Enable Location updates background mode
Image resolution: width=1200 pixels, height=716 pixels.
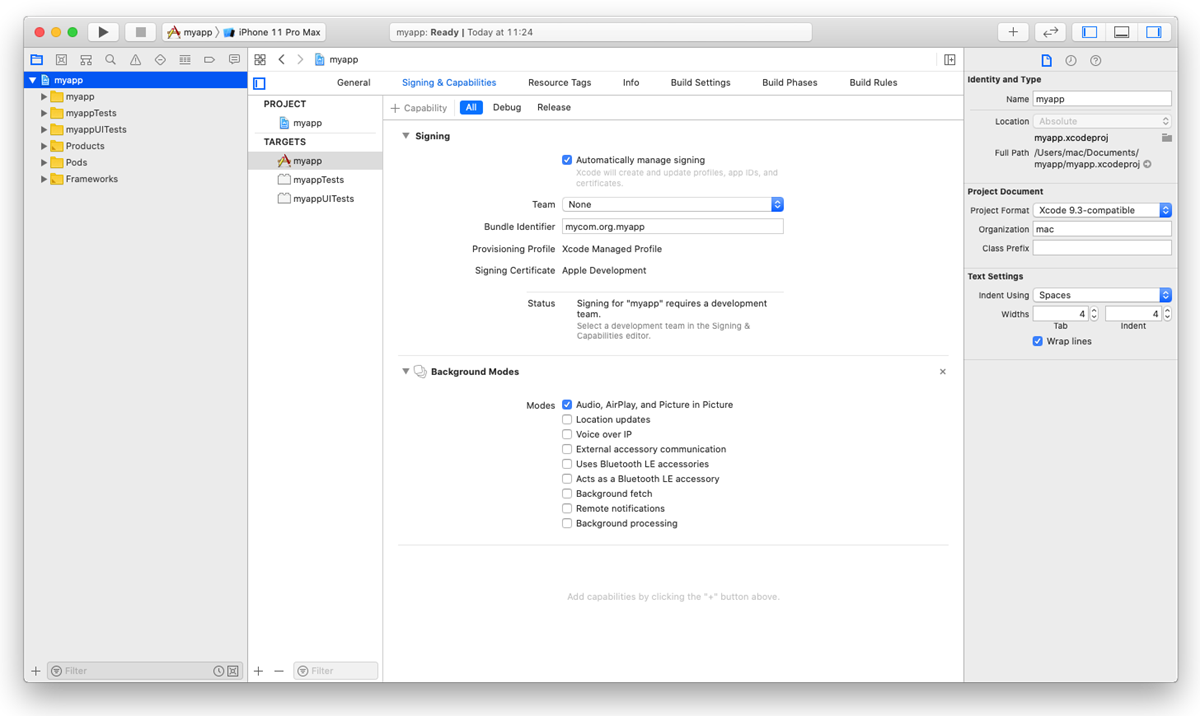(x=567, y=420)
